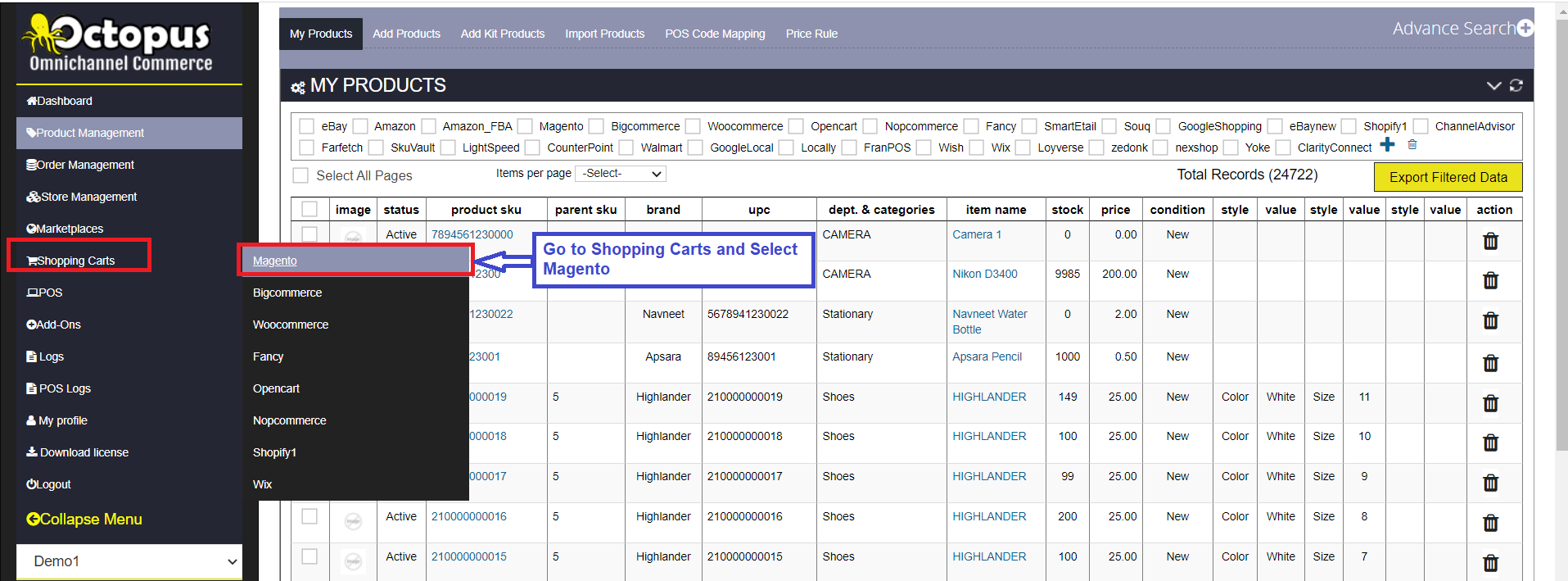Switch to Price Rule tab
The width and height of the screenshot is (1568, 581).
pyautogui.click(x=811, y=34)
